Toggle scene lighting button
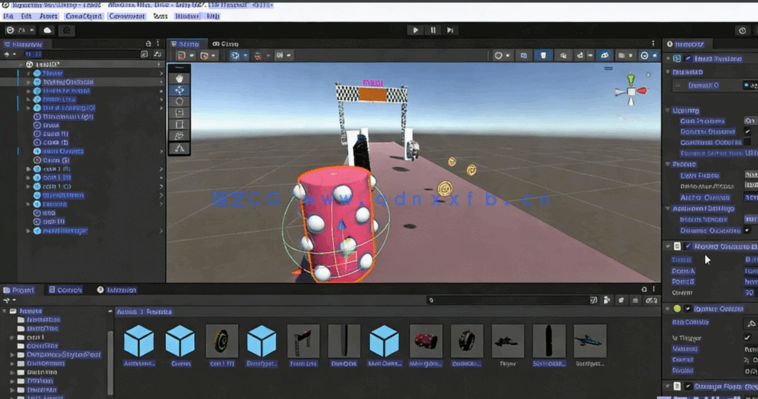Viewport: 758px width, 399px height. [x=543, y=56]
